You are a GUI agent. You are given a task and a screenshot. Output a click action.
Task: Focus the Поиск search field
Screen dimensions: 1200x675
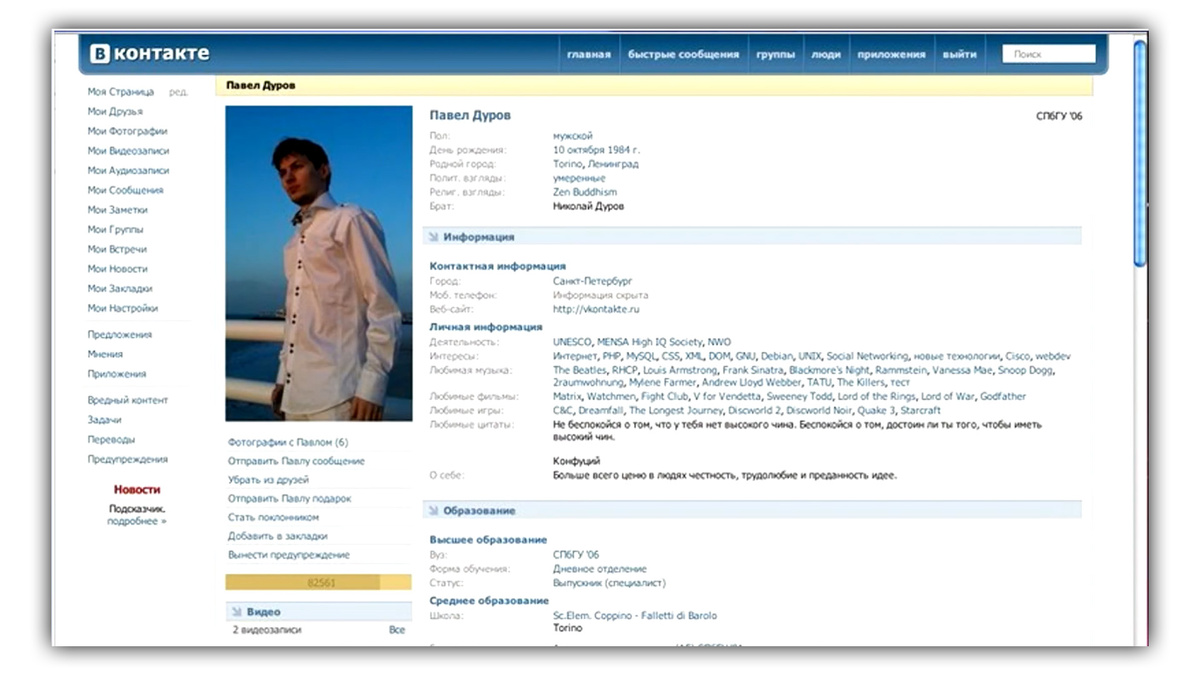click(x=1048, y=54)
